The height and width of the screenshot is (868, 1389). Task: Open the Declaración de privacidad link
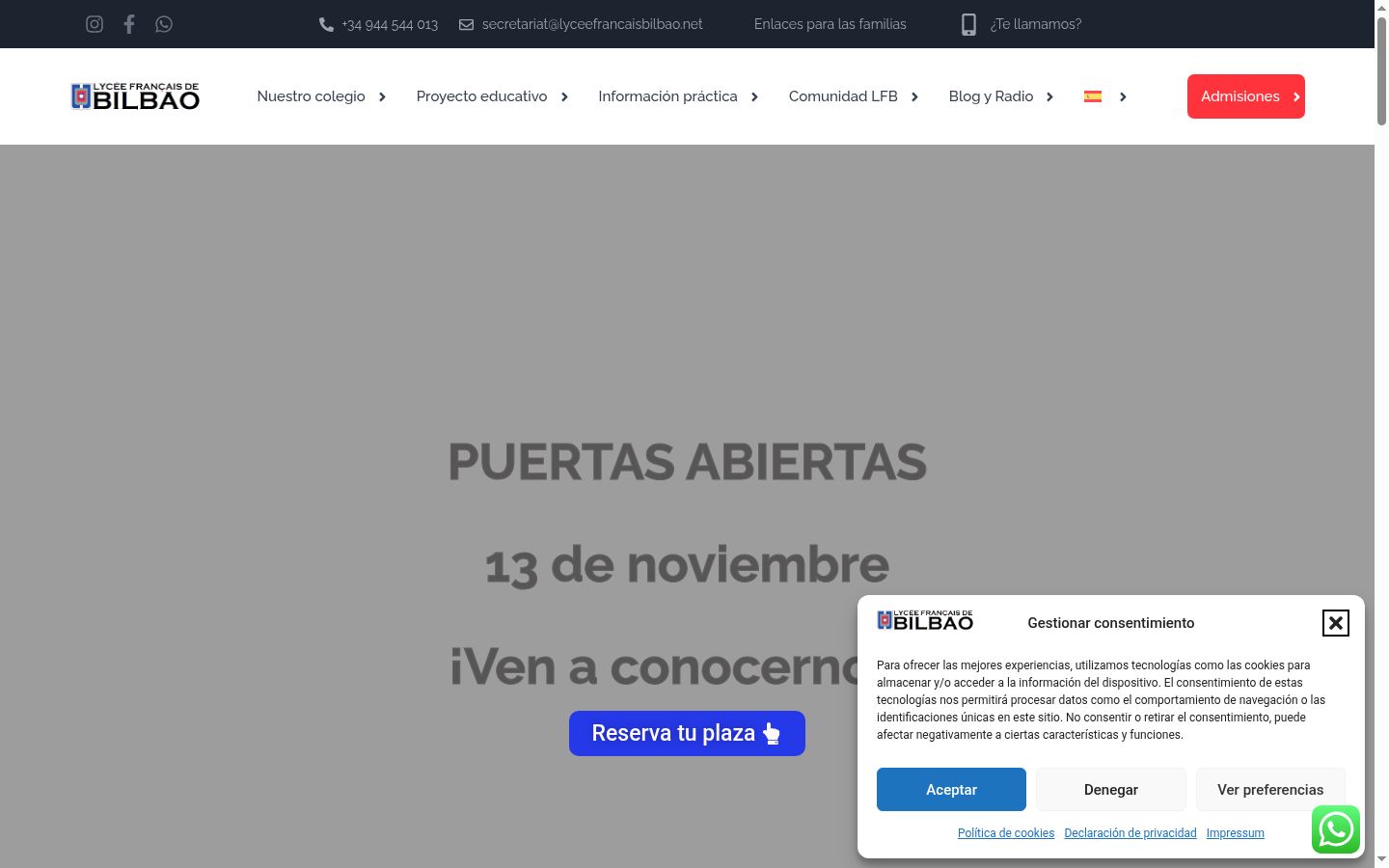point(1130,833)
